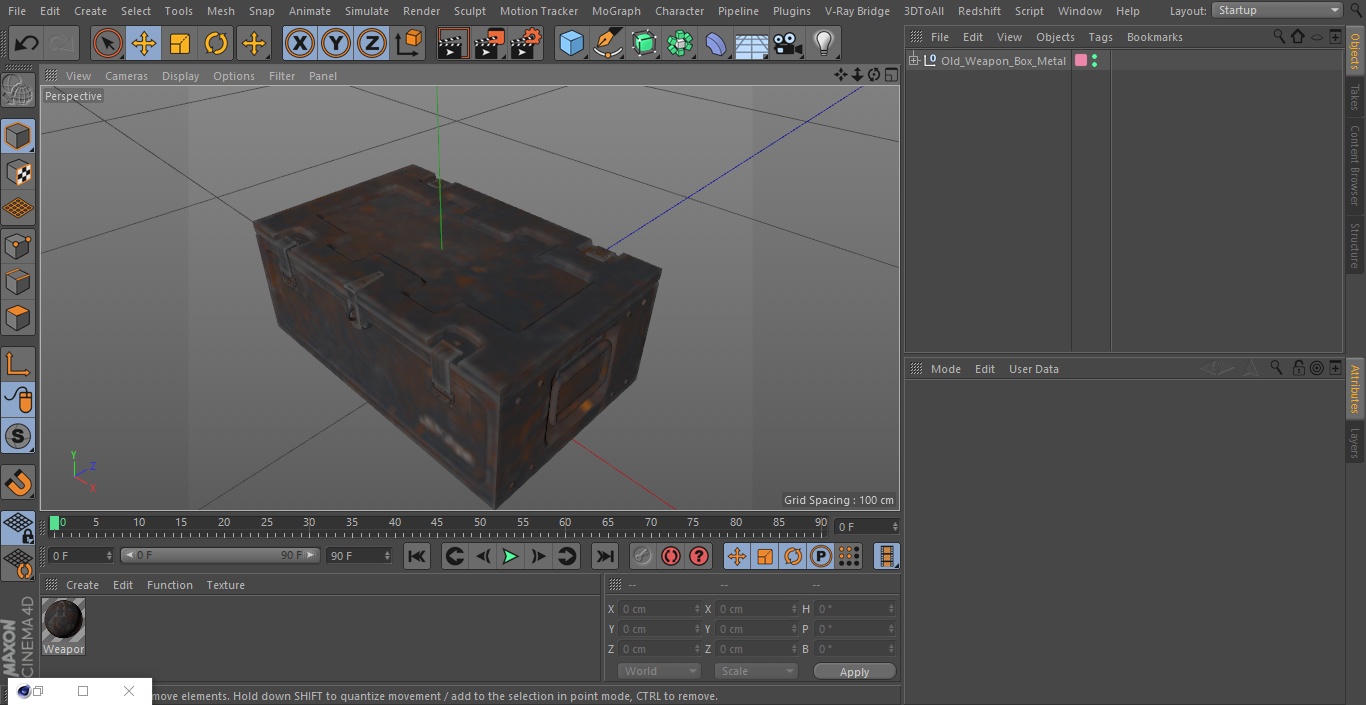1366x705 pixels.
Task: Open the Redshift menu
Action: [x=979, y=11]
